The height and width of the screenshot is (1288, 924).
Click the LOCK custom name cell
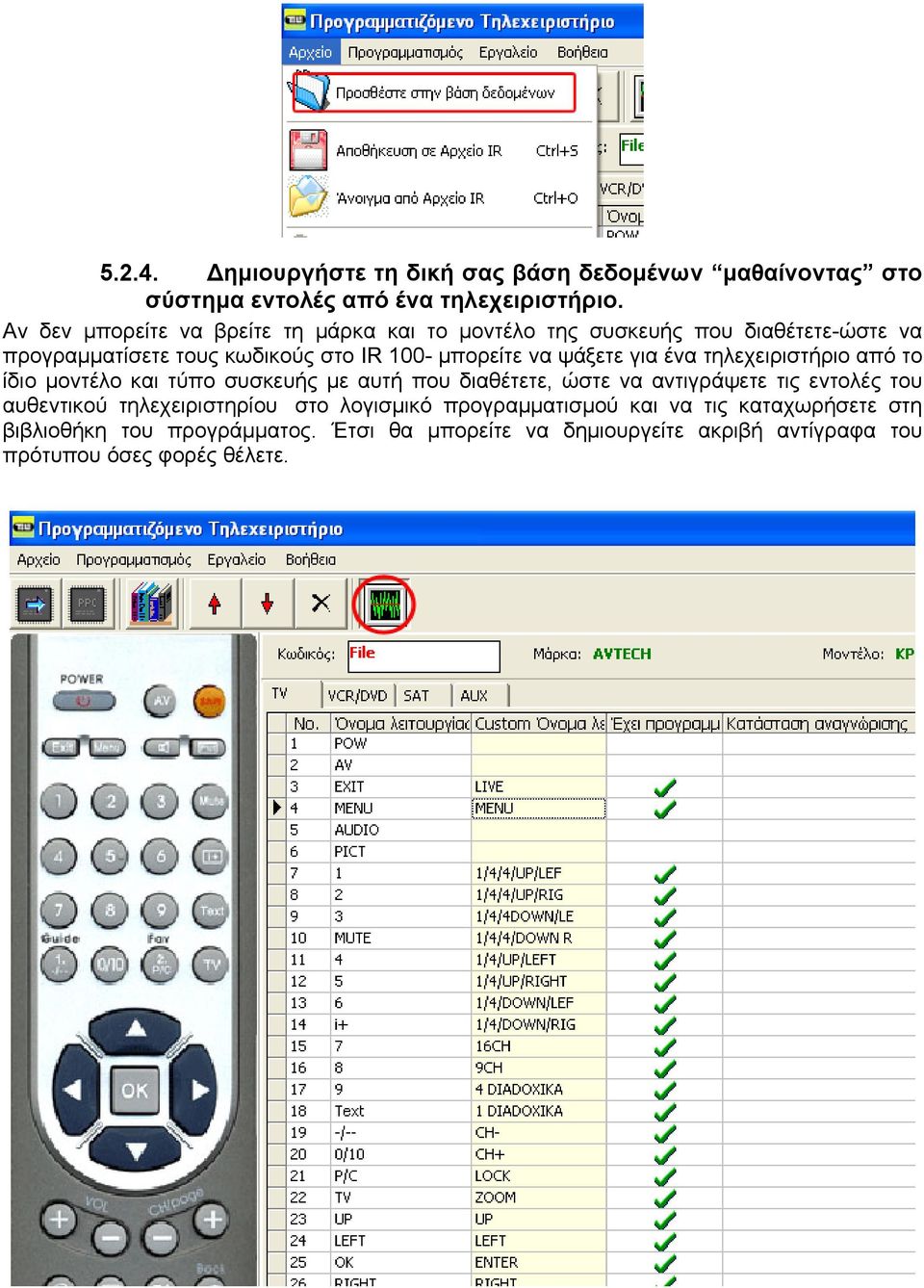point(539,1176)
